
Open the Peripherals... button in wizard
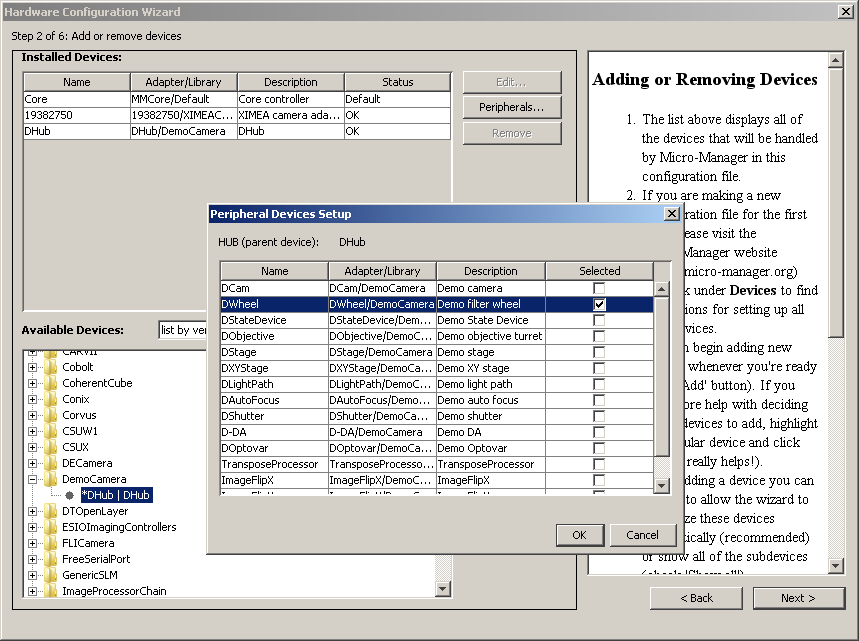click(x=512, y=107)
